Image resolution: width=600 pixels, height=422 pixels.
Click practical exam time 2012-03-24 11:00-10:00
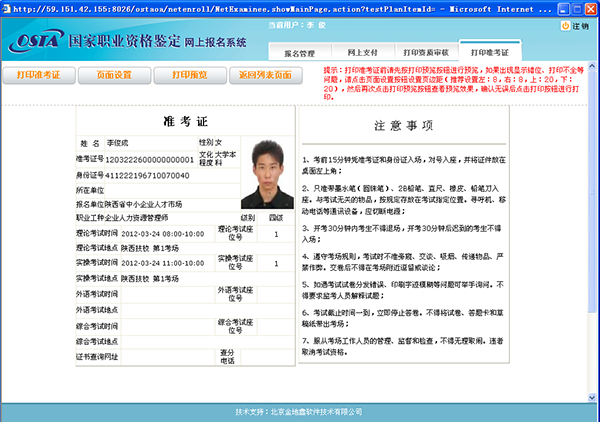point(163,263)
